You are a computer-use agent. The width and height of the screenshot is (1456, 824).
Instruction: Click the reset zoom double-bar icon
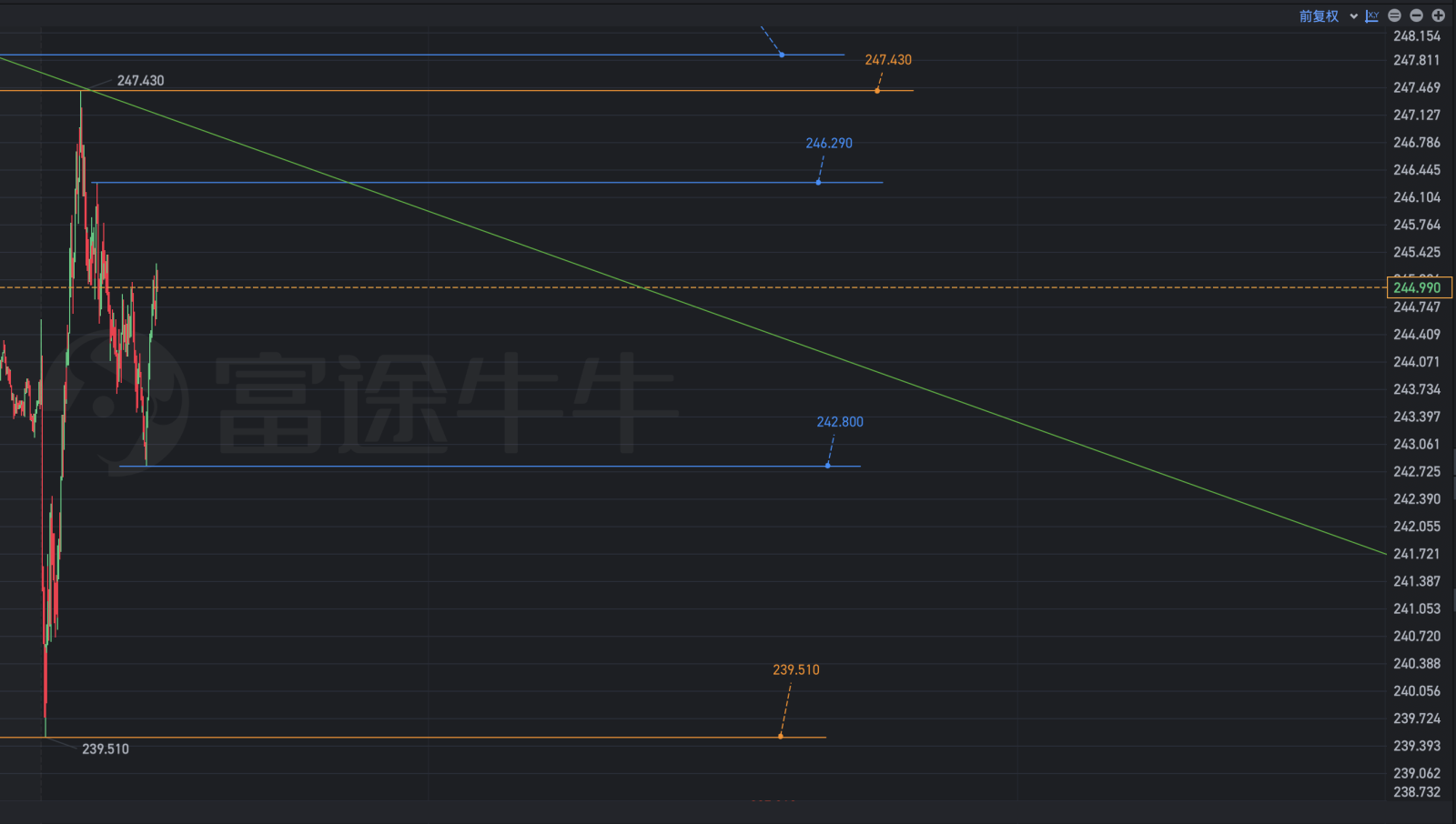click(x=1394, y=15)
